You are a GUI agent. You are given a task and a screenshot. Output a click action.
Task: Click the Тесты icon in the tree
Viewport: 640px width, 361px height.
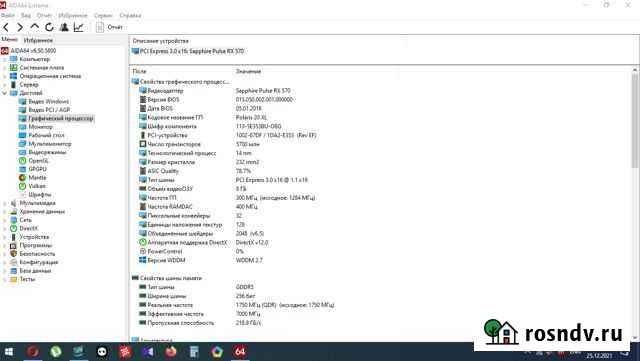[13, 279]
